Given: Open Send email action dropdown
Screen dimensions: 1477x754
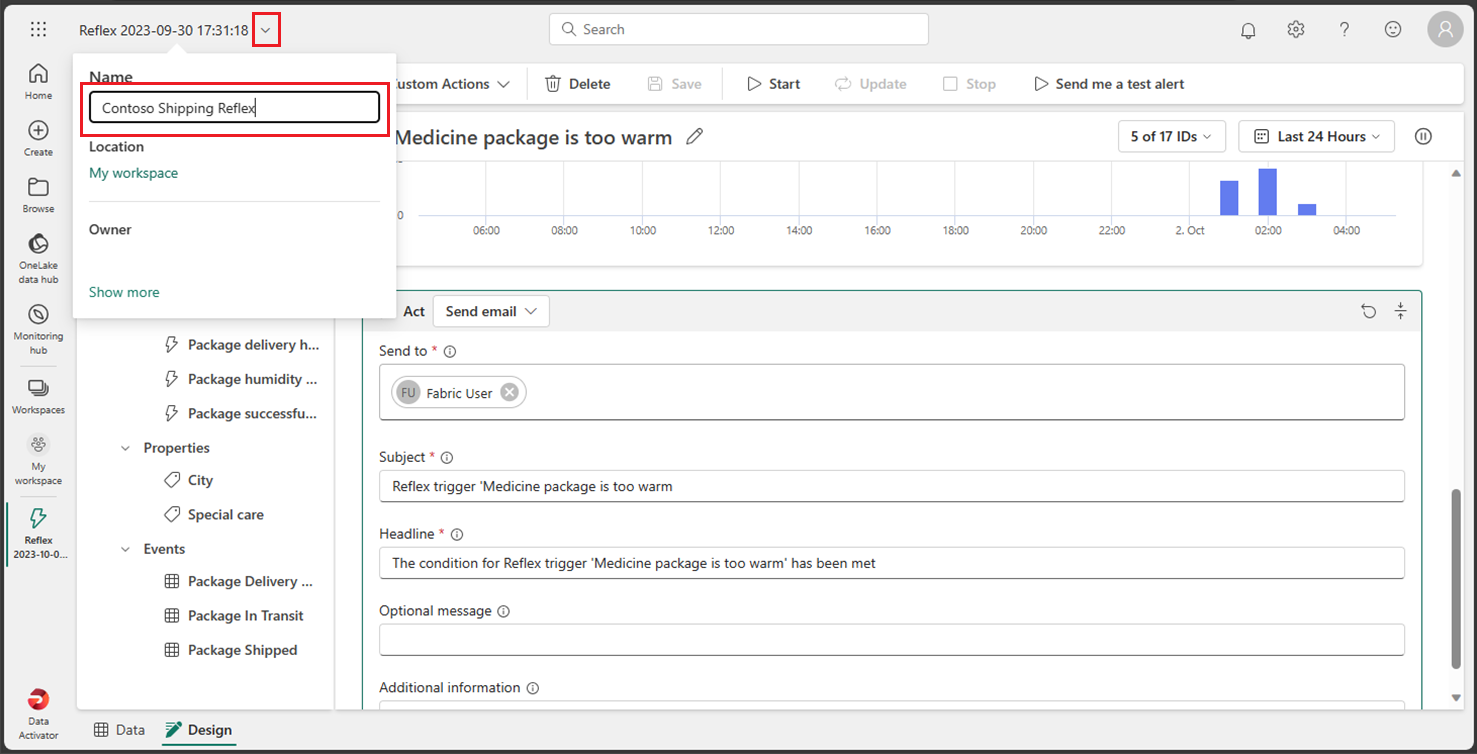Looking at the screenshot, I should tap(491, 311).
